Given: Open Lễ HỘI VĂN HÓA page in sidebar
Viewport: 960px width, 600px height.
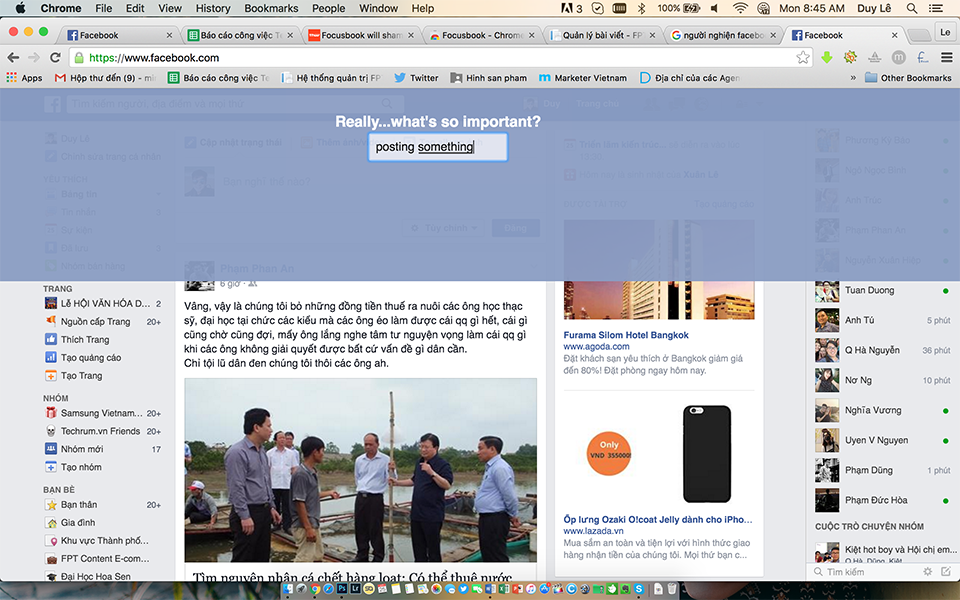Looking at the screenshot, I should [103, 303].
